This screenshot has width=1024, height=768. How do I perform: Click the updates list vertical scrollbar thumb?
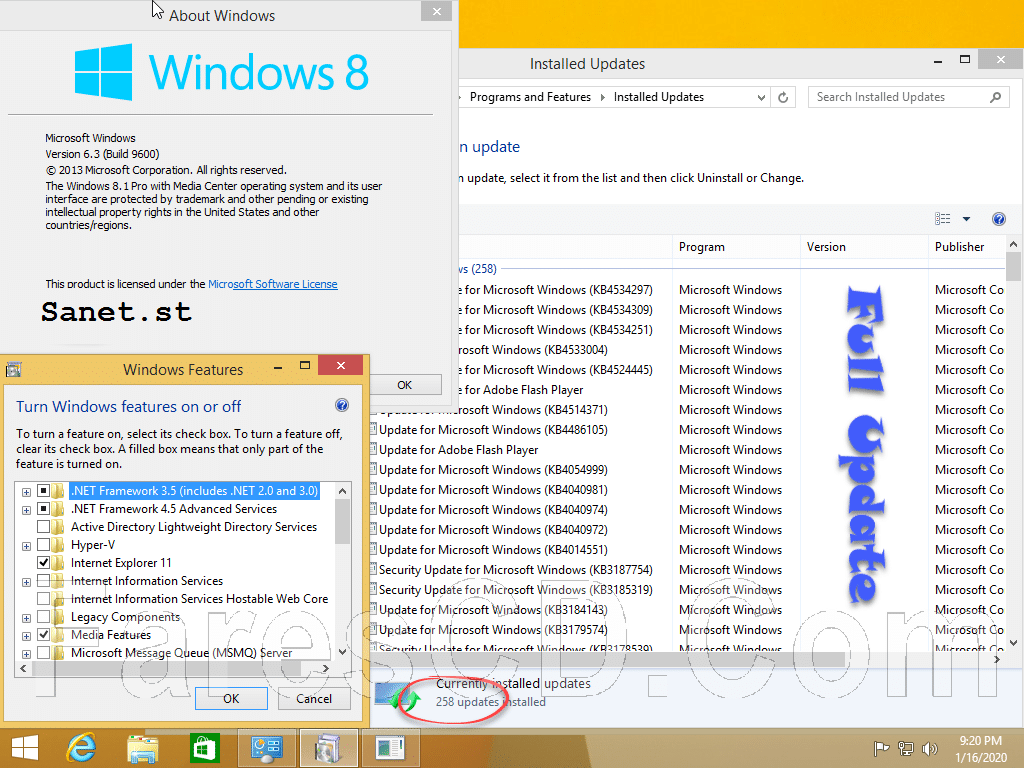pos(1013,266)
